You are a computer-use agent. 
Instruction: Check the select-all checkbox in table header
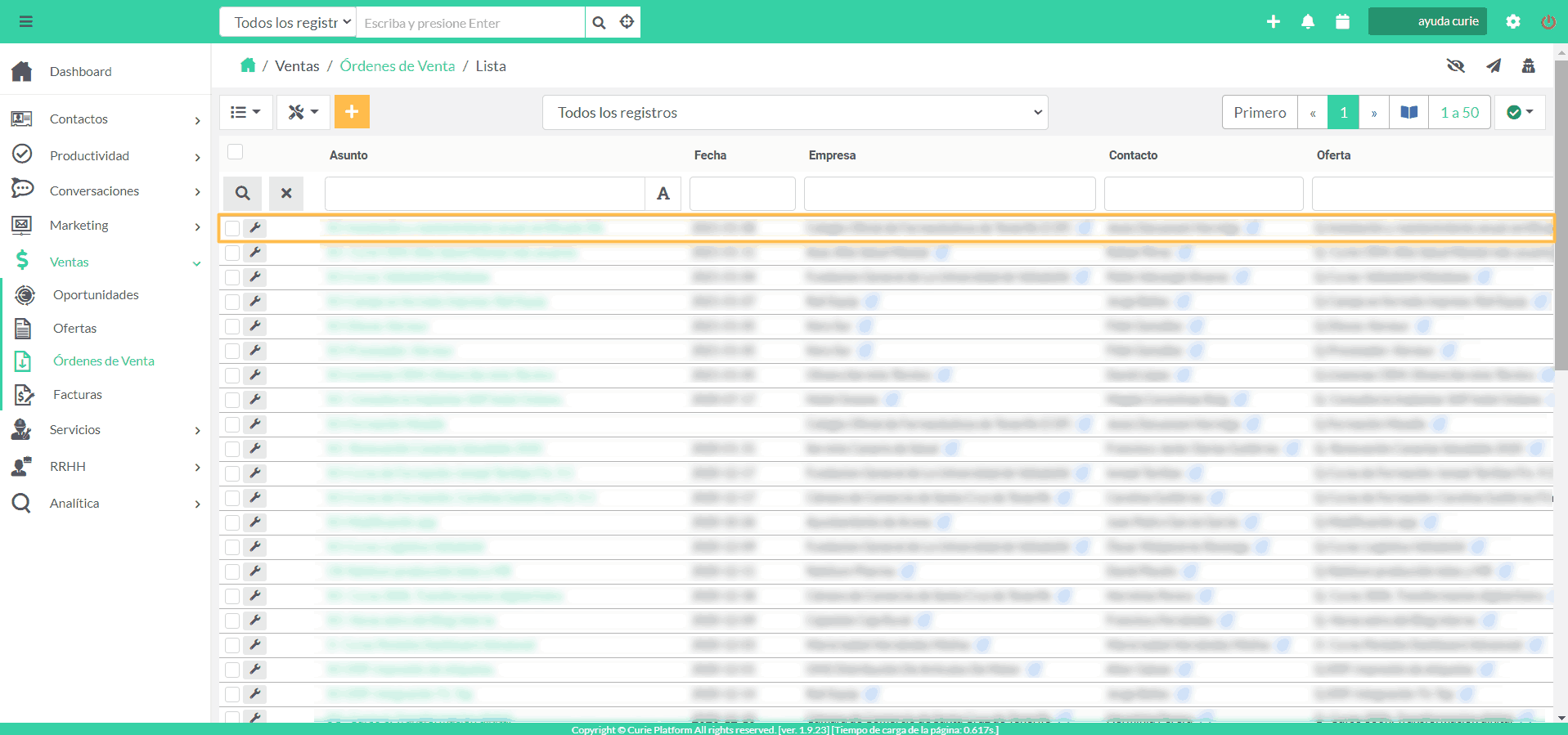click(236, 152)
